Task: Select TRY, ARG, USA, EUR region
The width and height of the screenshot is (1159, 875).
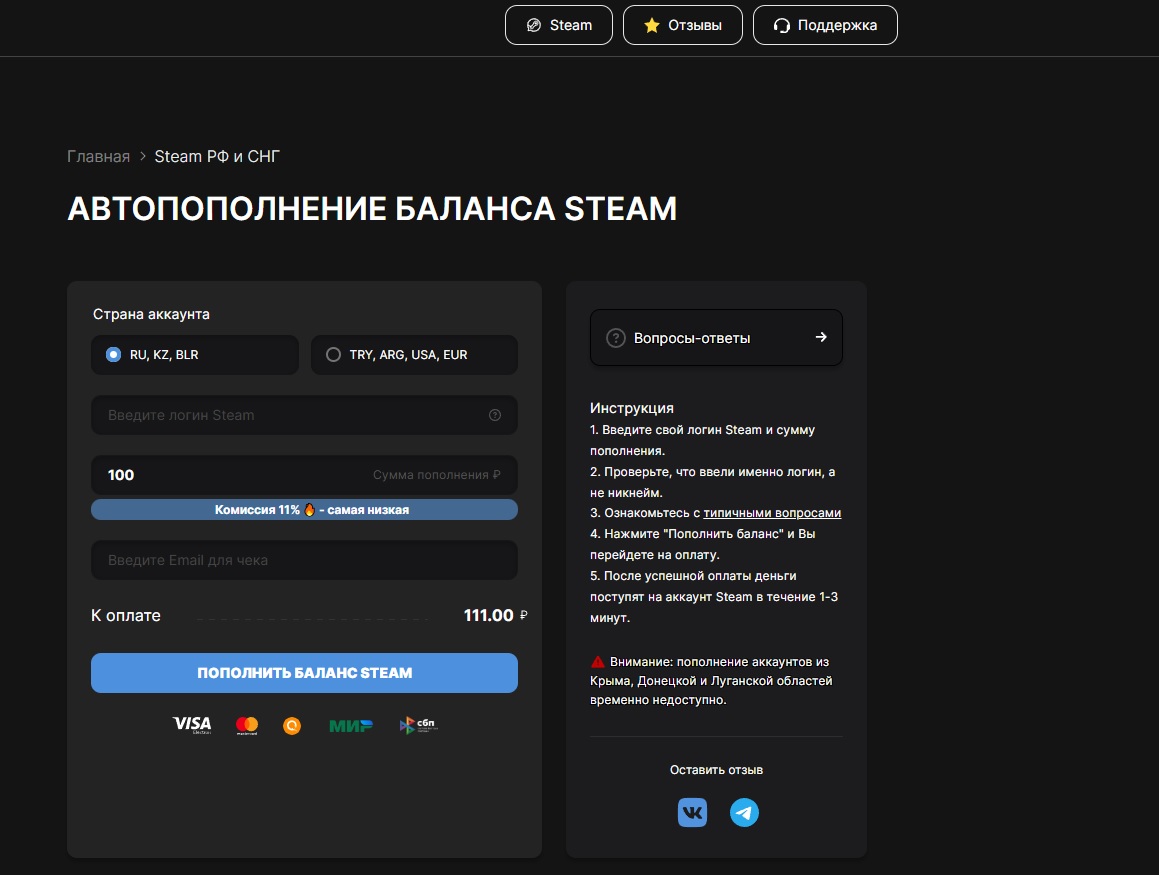Action: click(x=414, y=355)
